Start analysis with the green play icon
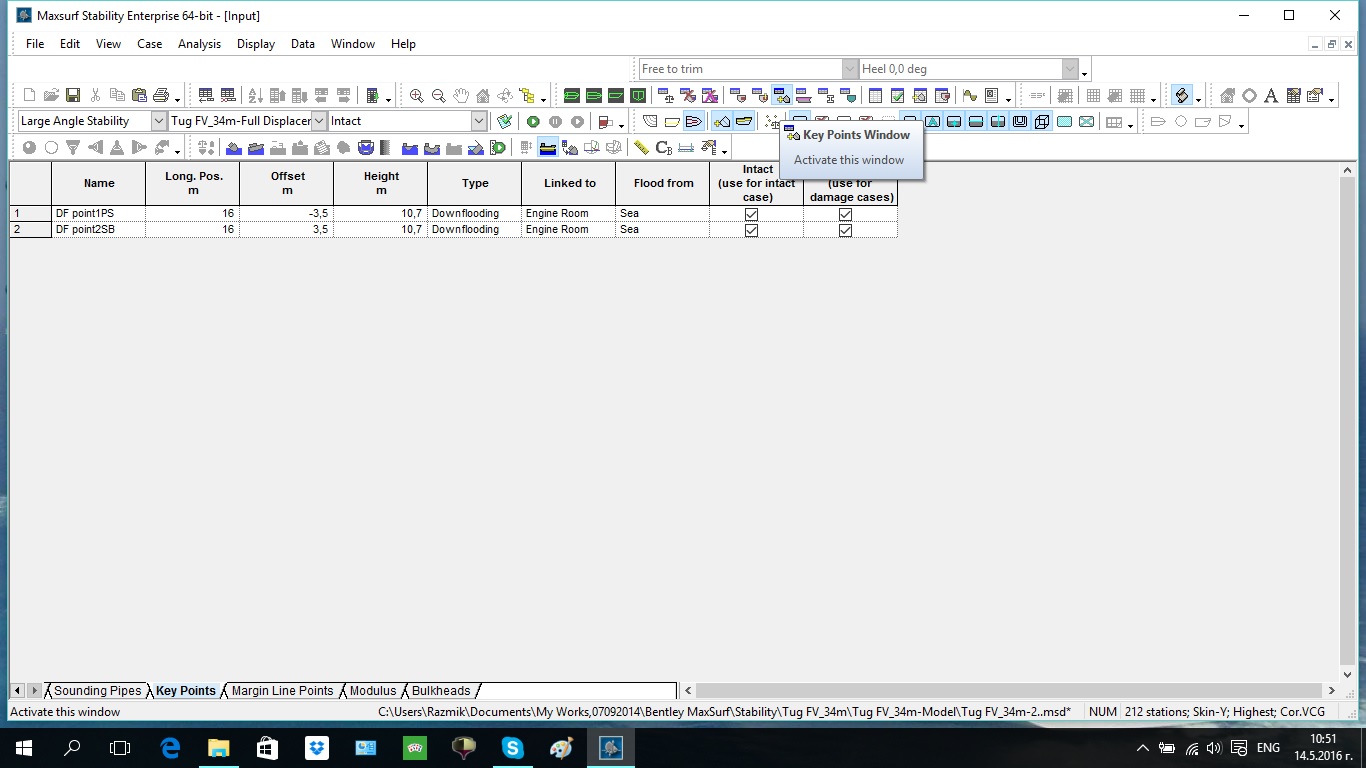The height and width of the screenshot is (768, 1366). [533, 122]
